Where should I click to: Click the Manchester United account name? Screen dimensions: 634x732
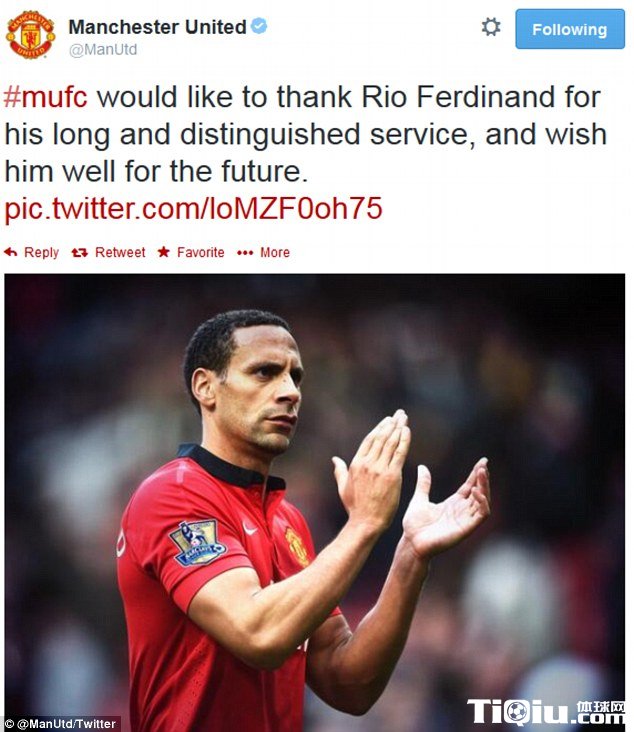point(157,27)
